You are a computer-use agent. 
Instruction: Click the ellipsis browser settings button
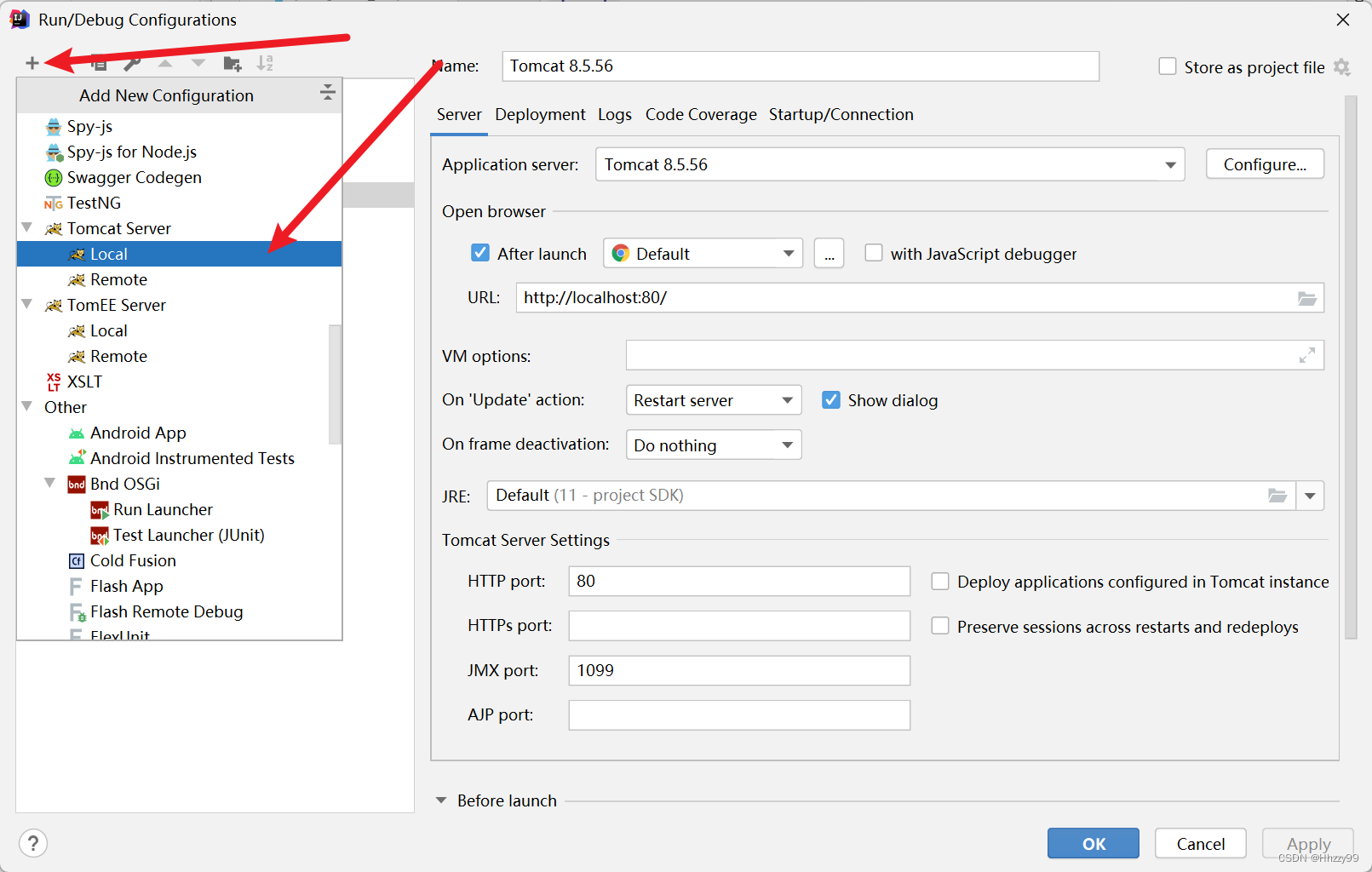(x=829, y=253)
